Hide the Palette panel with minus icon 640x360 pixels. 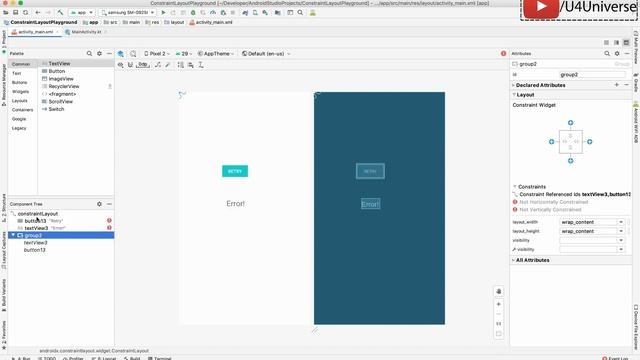click(109, 53)
